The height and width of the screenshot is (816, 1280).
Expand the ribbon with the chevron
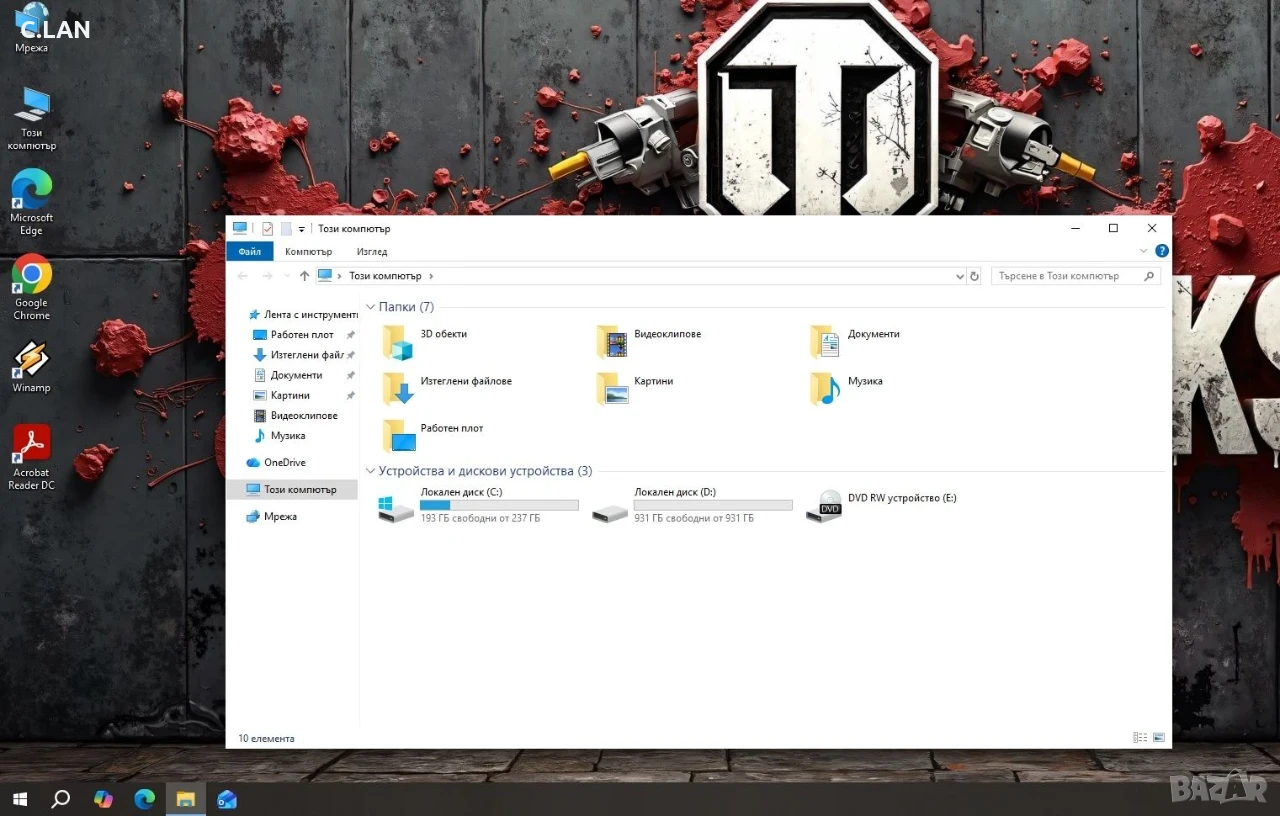(x=1144, y=251)
